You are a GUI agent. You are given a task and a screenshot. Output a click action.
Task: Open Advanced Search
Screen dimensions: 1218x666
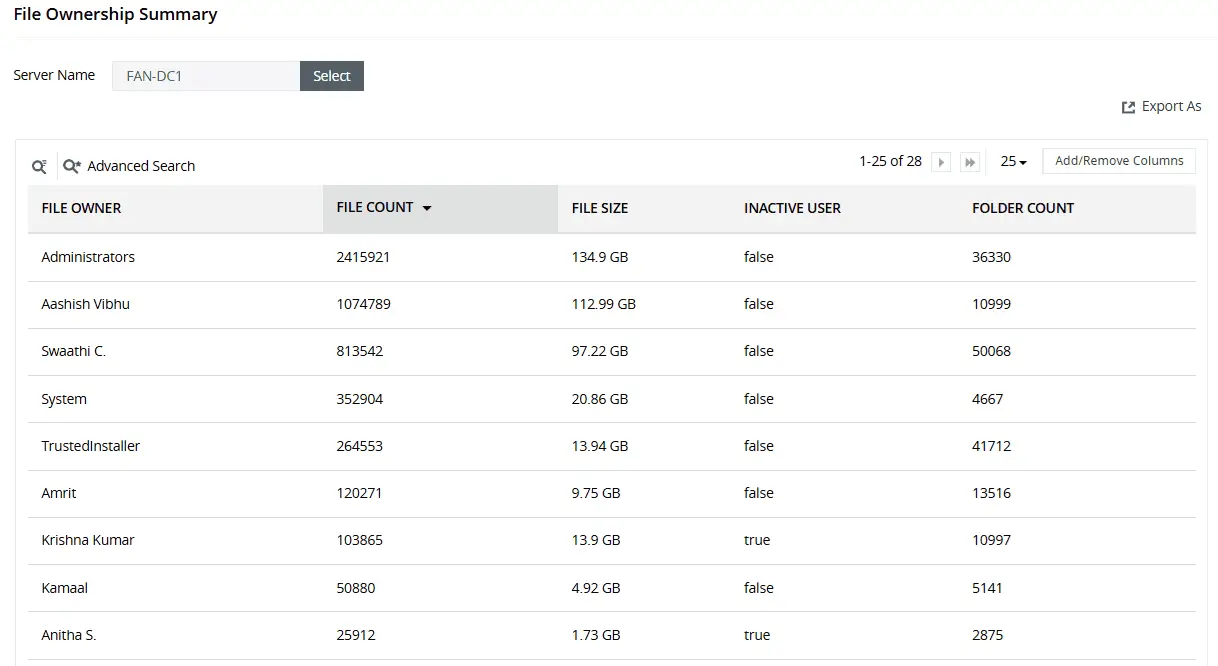pos(129,166)
